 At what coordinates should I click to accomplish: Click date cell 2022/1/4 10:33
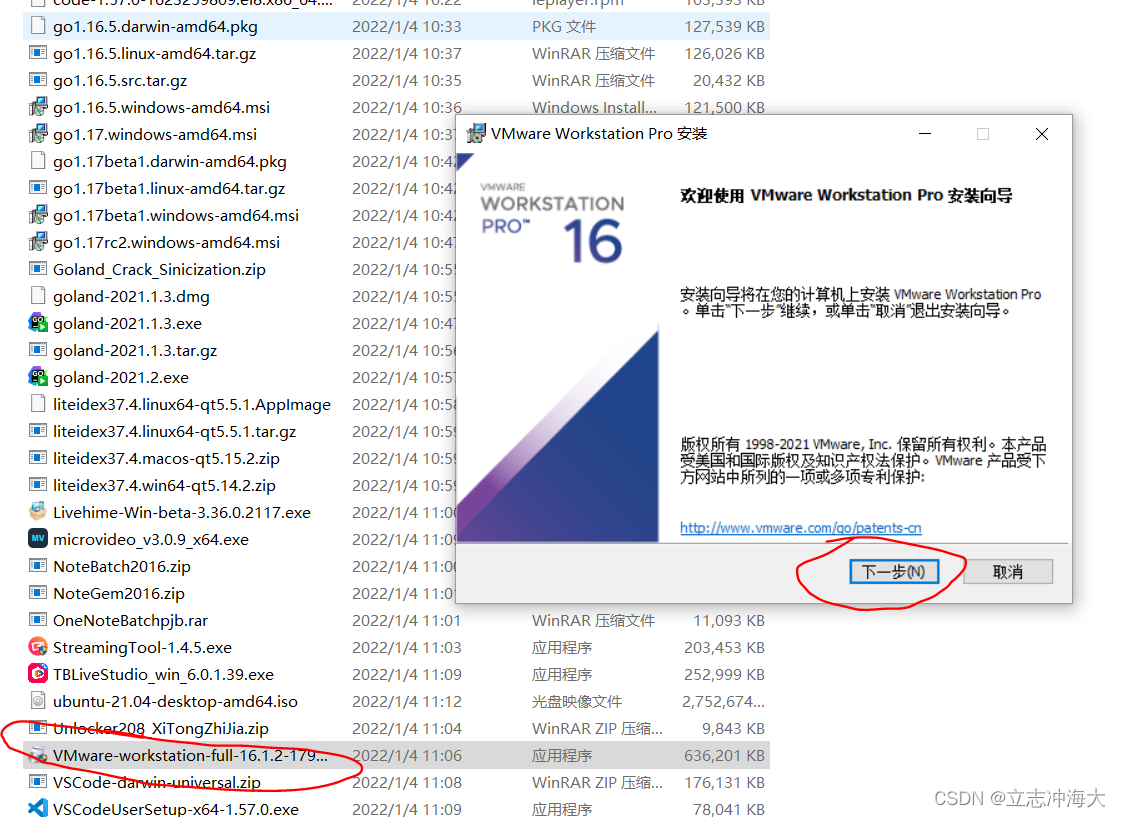pos(407,26)
